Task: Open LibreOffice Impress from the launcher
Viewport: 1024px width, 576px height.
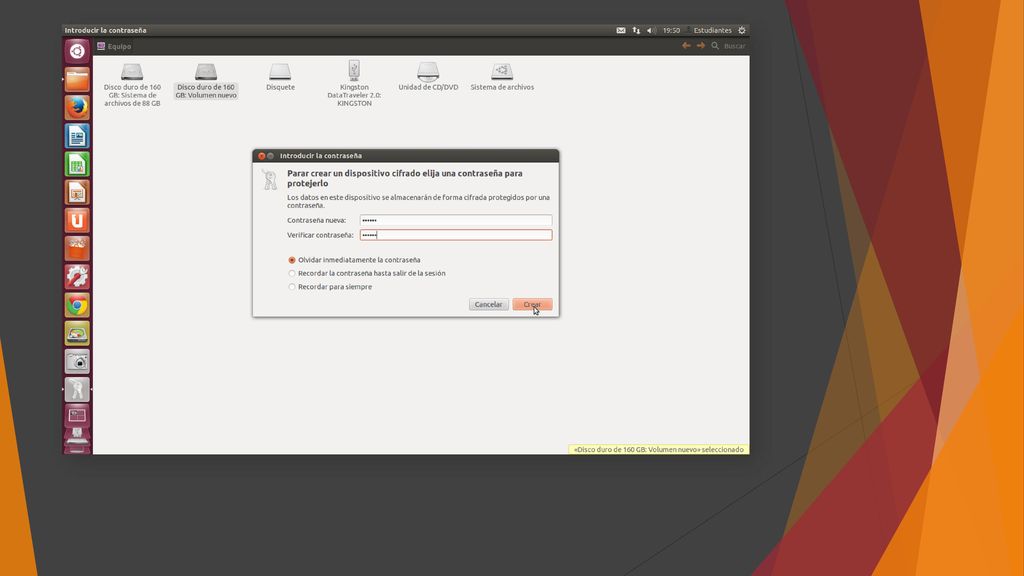Action: [77, 192]
